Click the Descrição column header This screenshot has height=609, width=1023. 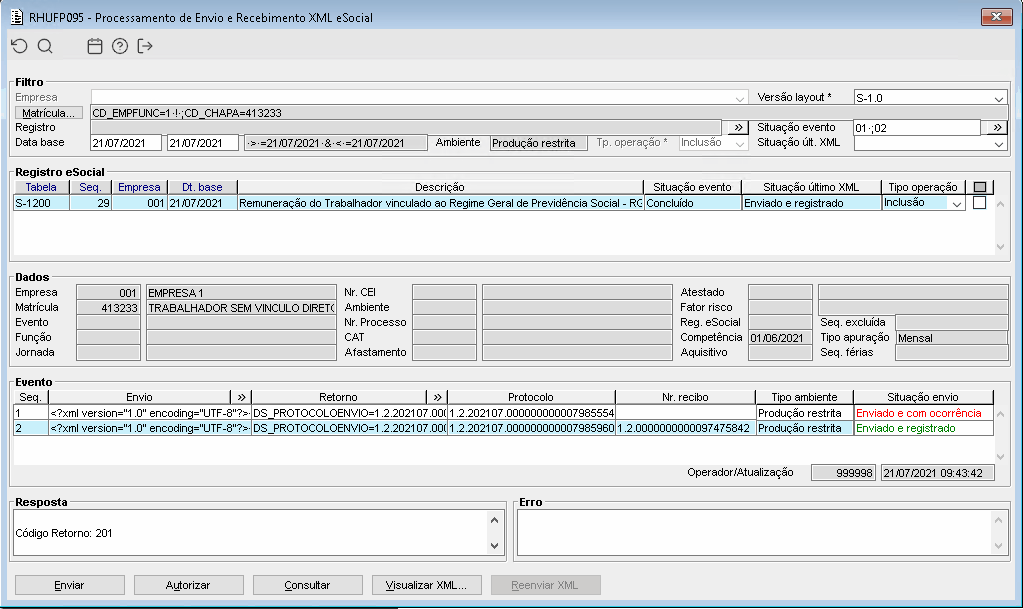point(440,187)
